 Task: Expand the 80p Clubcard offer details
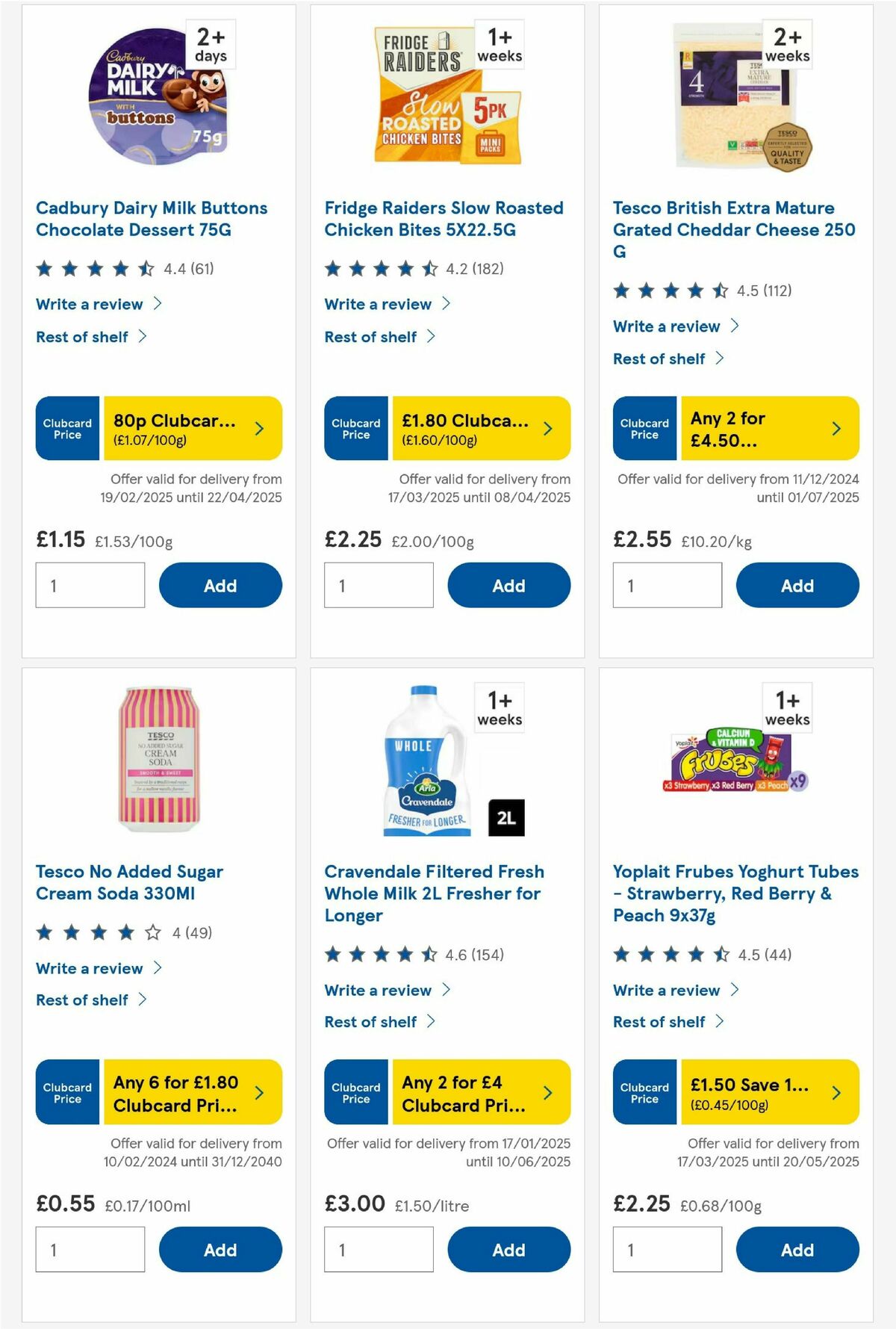pyautogui.click(x=258, y=427)
